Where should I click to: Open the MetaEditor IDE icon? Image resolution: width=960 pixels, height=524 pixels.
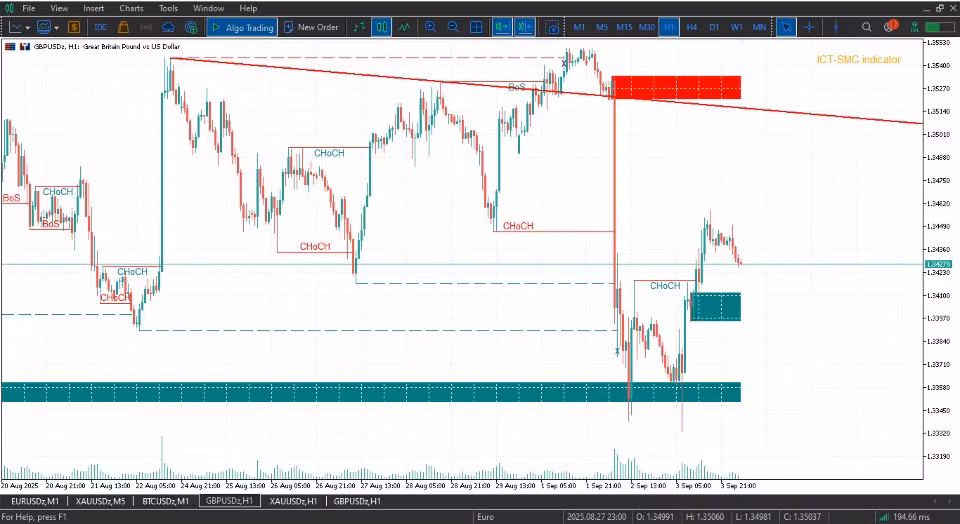(100, 27)
